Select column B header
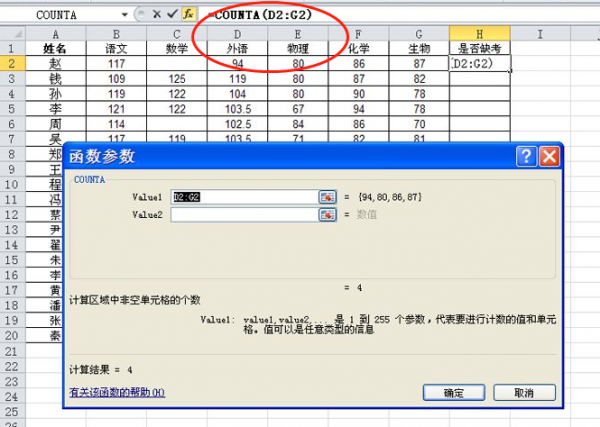This screenshot has height=427, width=600. click(116, 34)
